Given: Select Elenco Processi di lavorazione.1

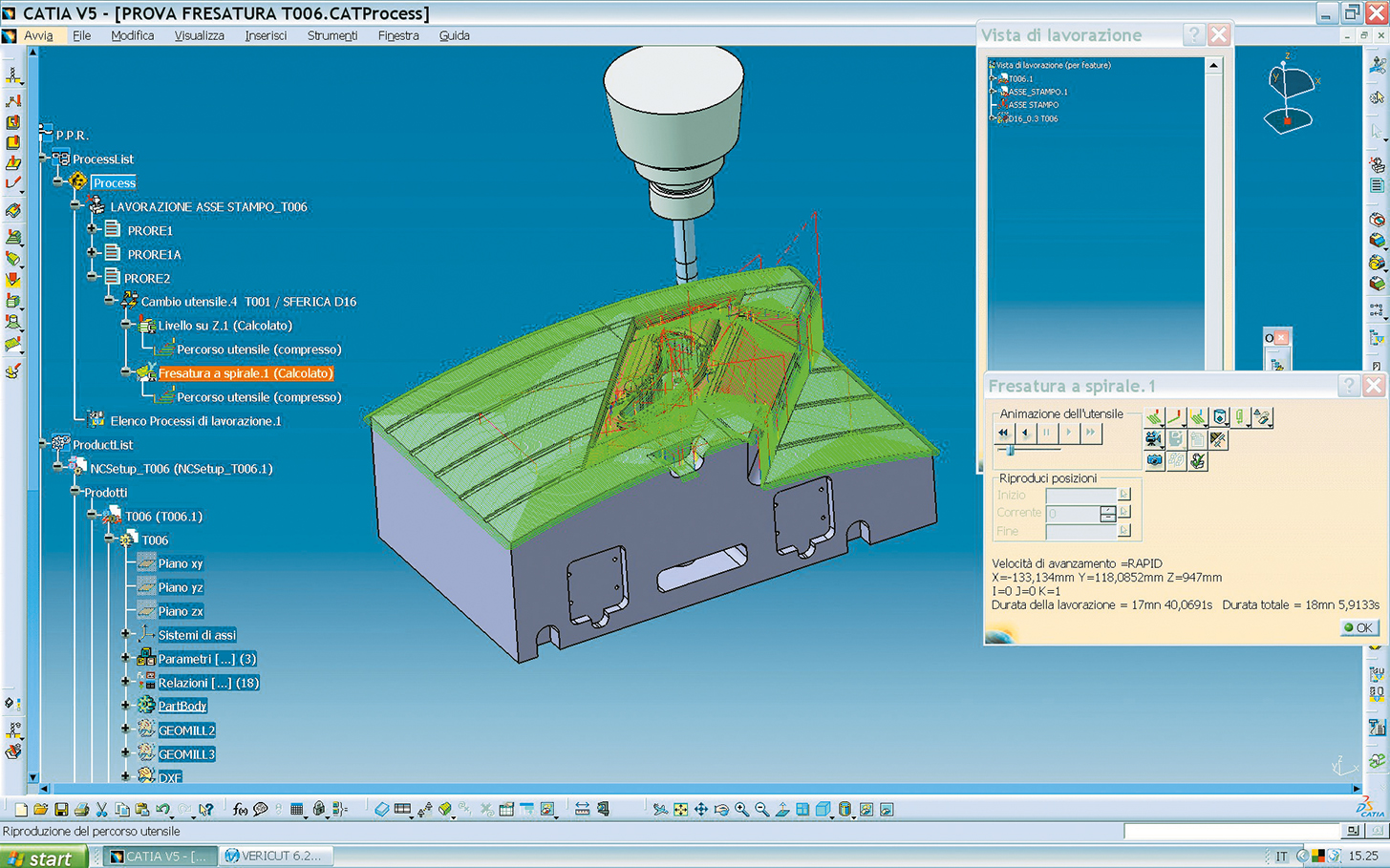Looking at the screenshot, I should [195, 421].
